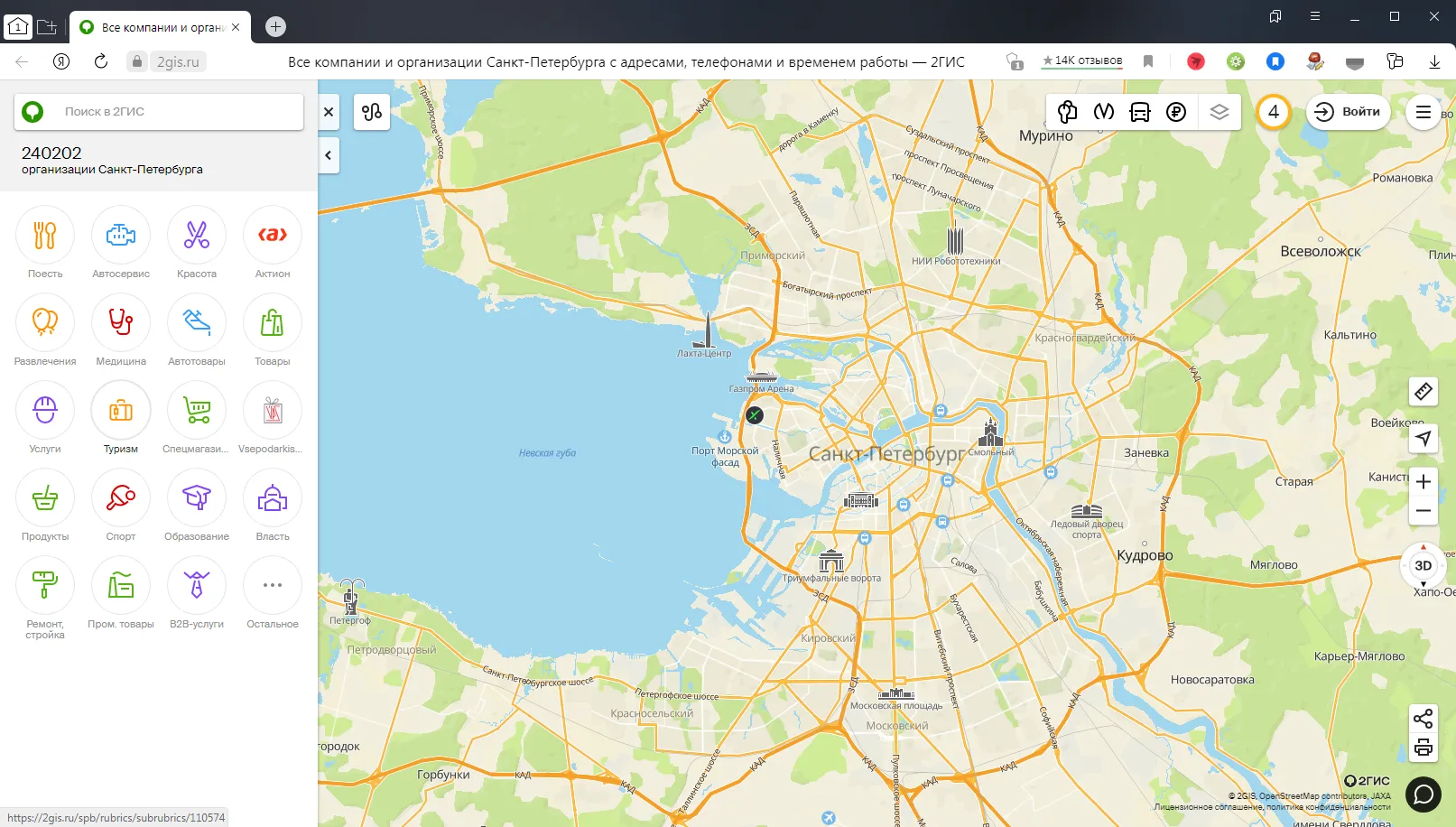Open the Услуги category

coord(45,419)
